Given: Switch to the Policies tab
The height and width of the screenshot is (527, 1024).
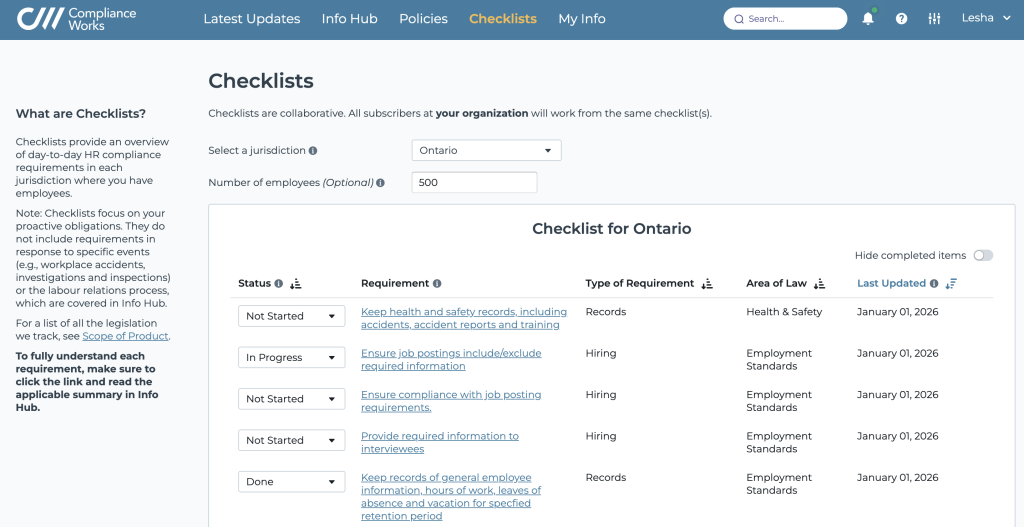Looking at the screenshot, I should (x=423, y=19).
